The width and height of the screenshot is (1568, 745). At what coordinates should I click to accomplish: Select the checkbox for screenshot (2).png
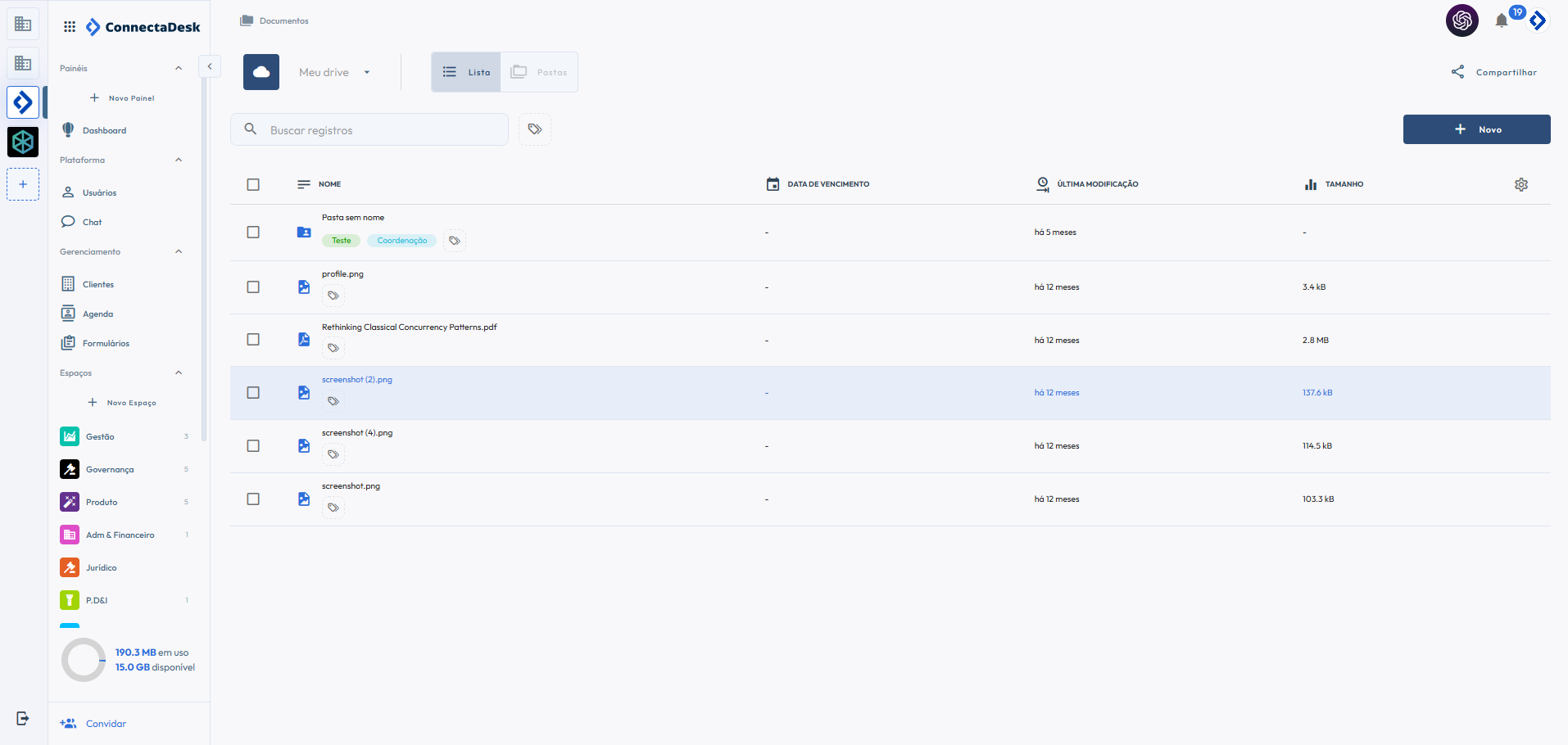click(253, 393)
